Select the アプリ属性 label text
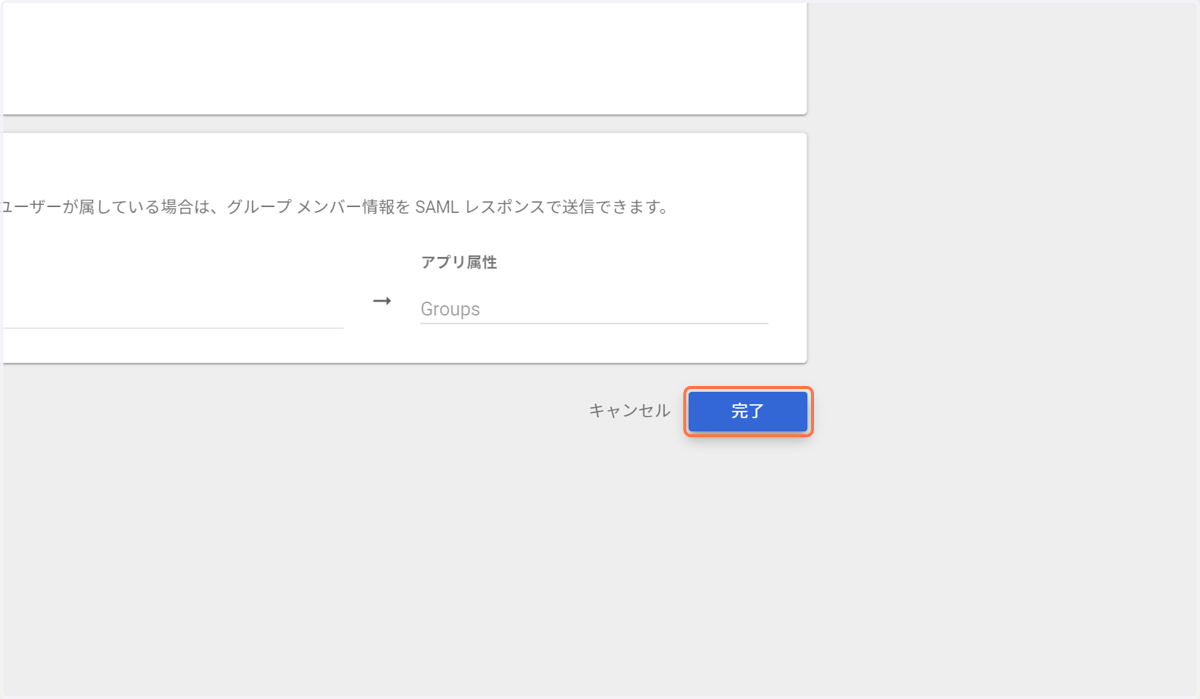Viewport: 1200px width, 699px height. (x=459, y=263)
